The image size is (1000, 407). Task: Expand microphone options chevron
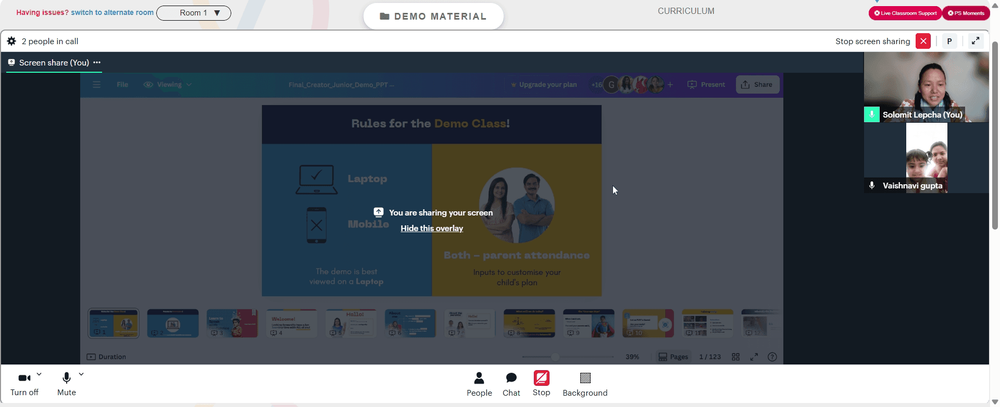81,374
